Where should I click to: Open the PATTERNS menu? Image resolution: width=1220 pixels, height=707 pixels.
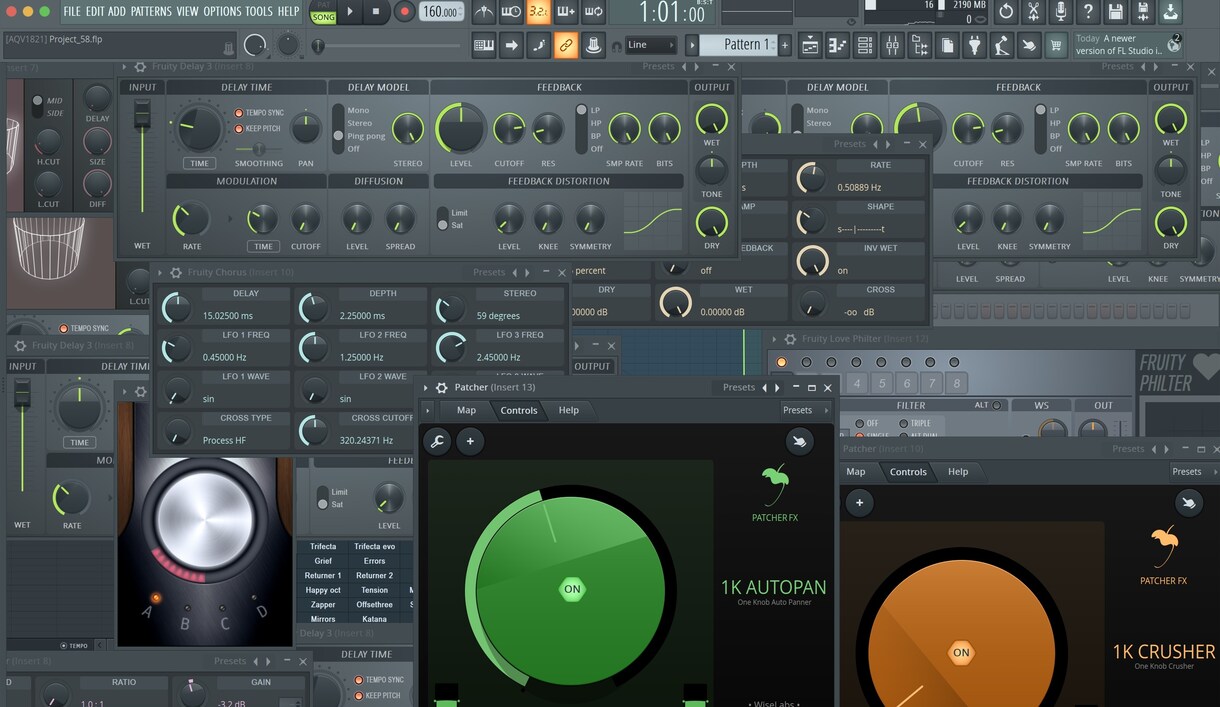(x=151, y=12)
